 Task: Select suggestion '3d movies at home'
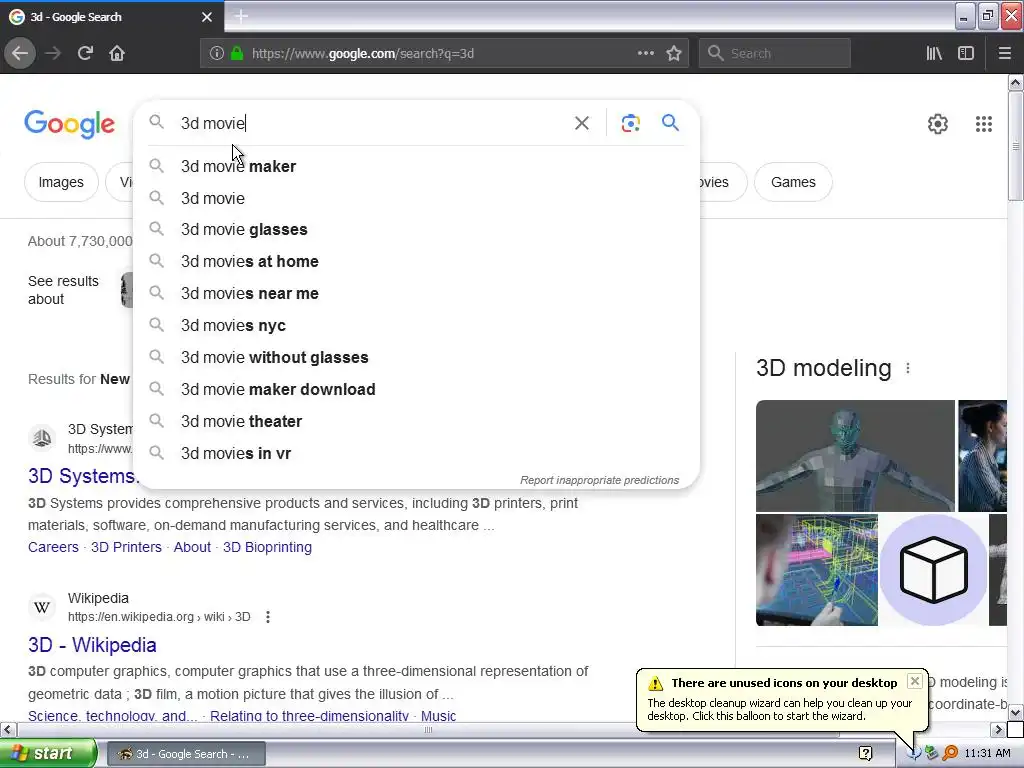click(x=416, y=261)
